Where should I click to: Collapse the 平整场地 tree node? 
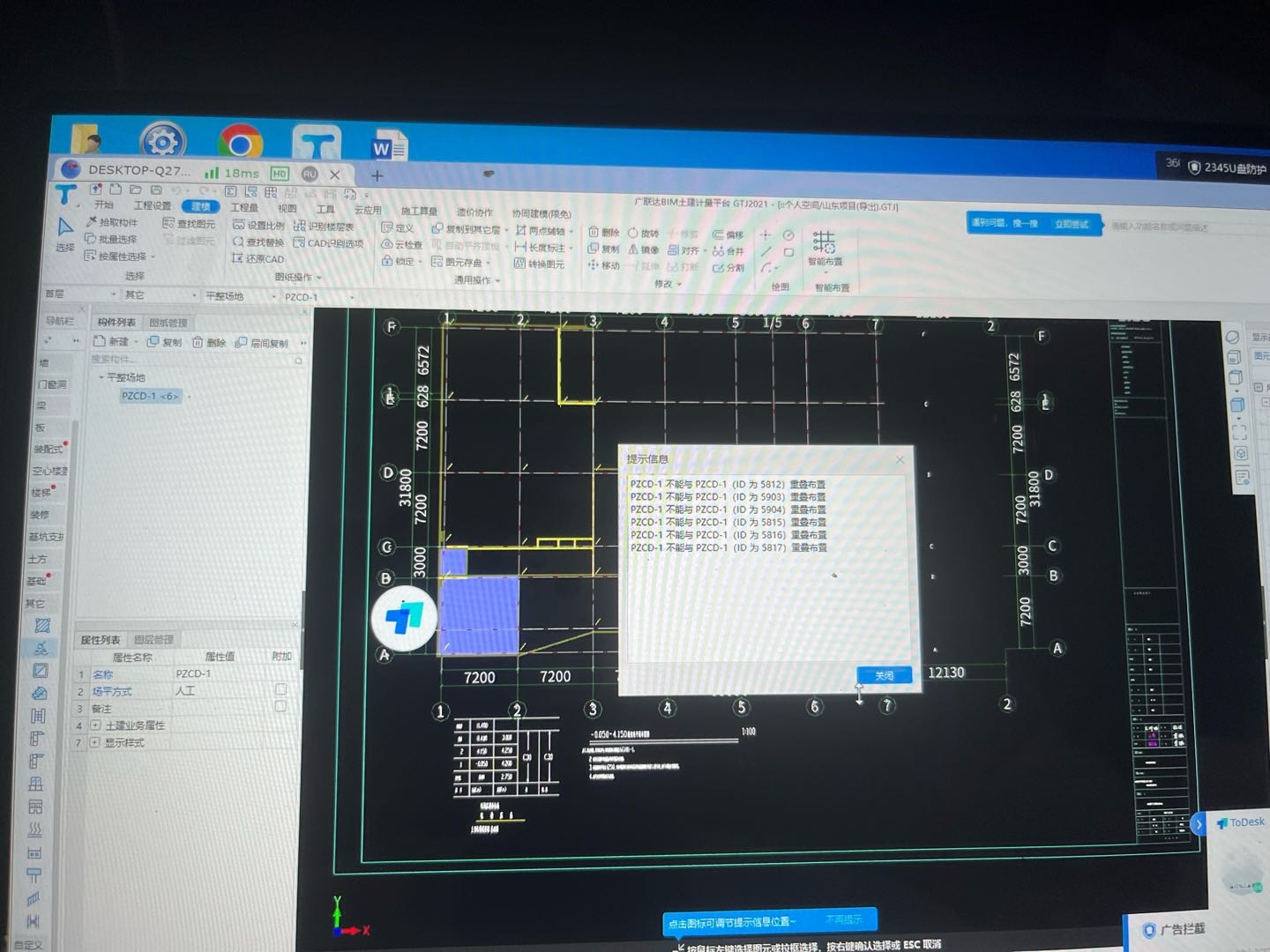(101, 377)
